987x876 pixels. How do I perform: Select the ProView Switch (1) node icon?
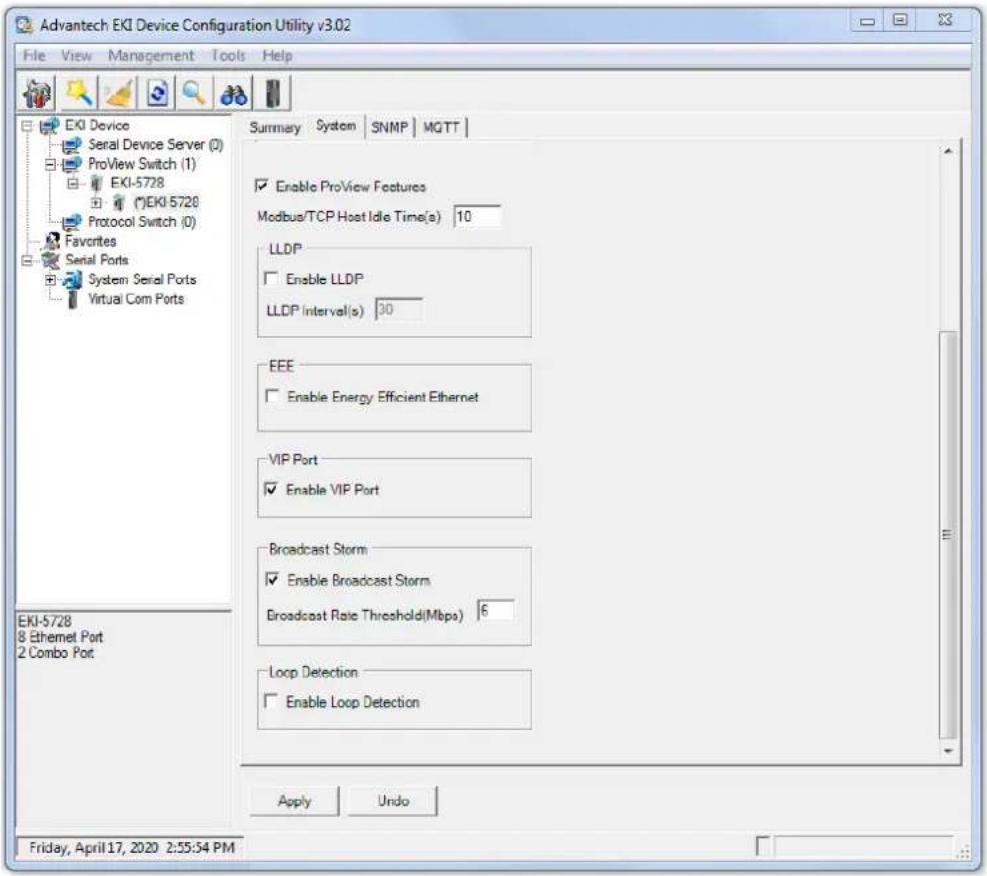click(x=72, y=164)
